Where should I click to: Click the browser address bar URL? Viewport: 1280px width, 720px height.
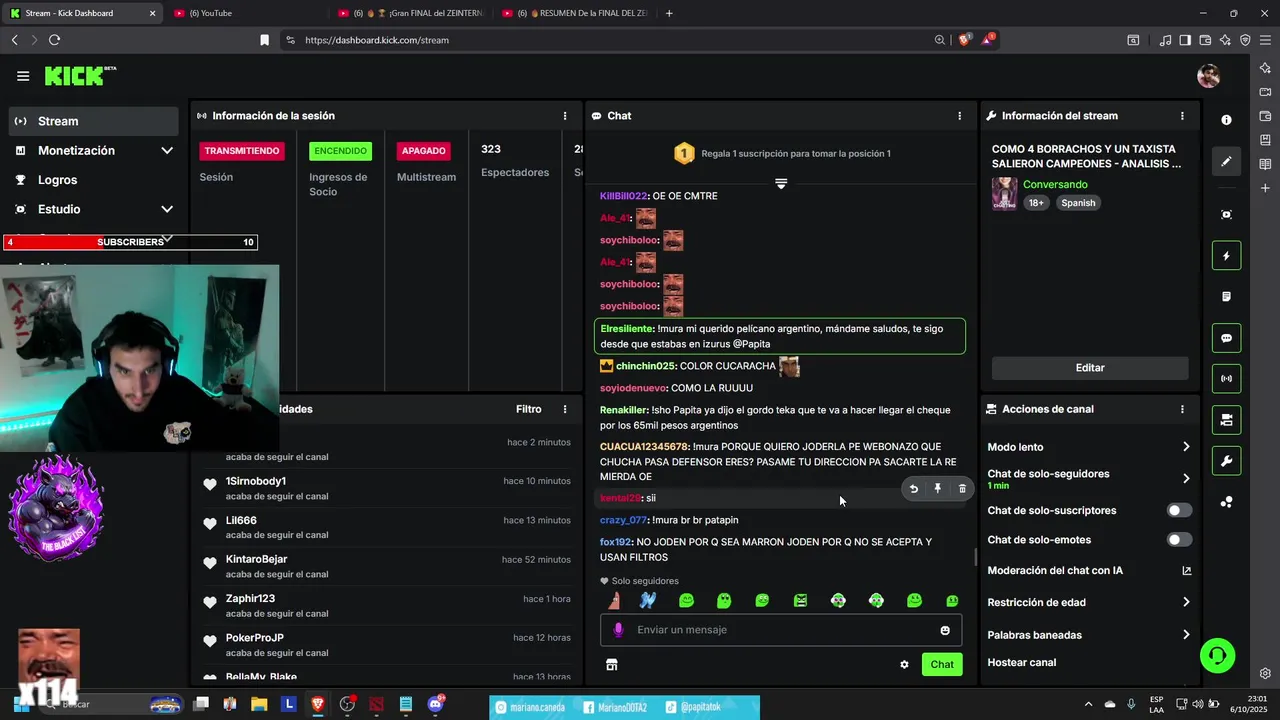(377, 40)
